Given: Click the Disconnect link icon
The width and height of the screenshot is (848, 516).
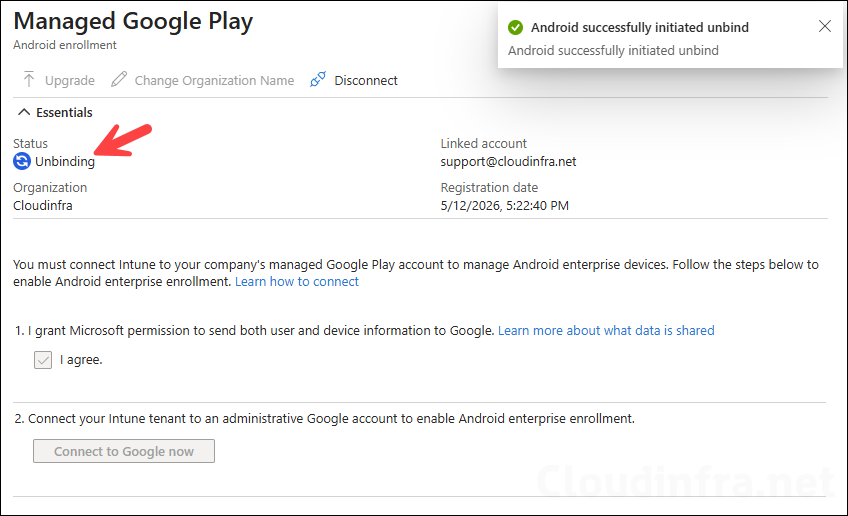Looking at the screenshot, I should click(318, 80).
